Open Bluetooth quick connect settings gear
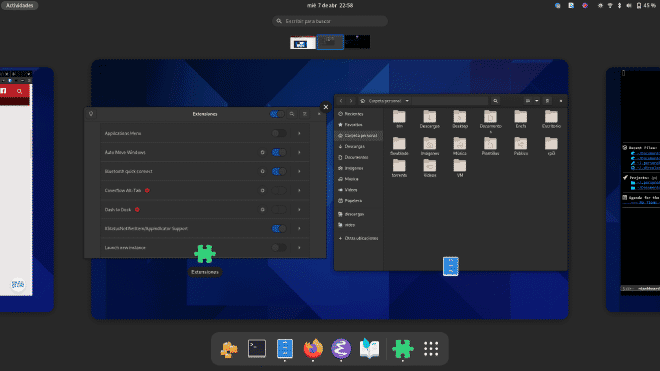 coord(262,171)
